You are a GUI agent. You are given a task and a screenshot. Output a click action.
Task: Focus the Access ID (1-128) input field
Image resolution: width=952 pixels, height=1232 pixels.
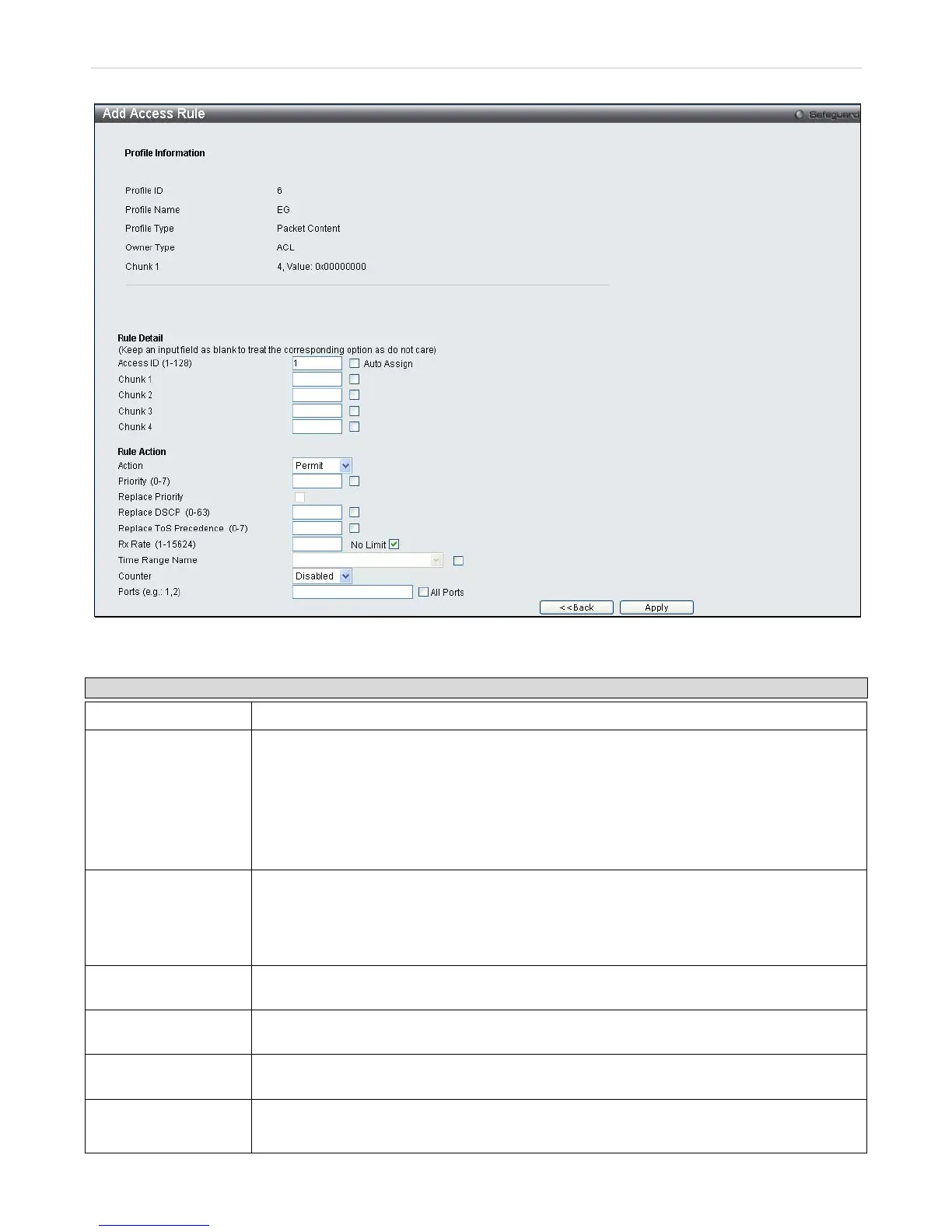[317, 363]
